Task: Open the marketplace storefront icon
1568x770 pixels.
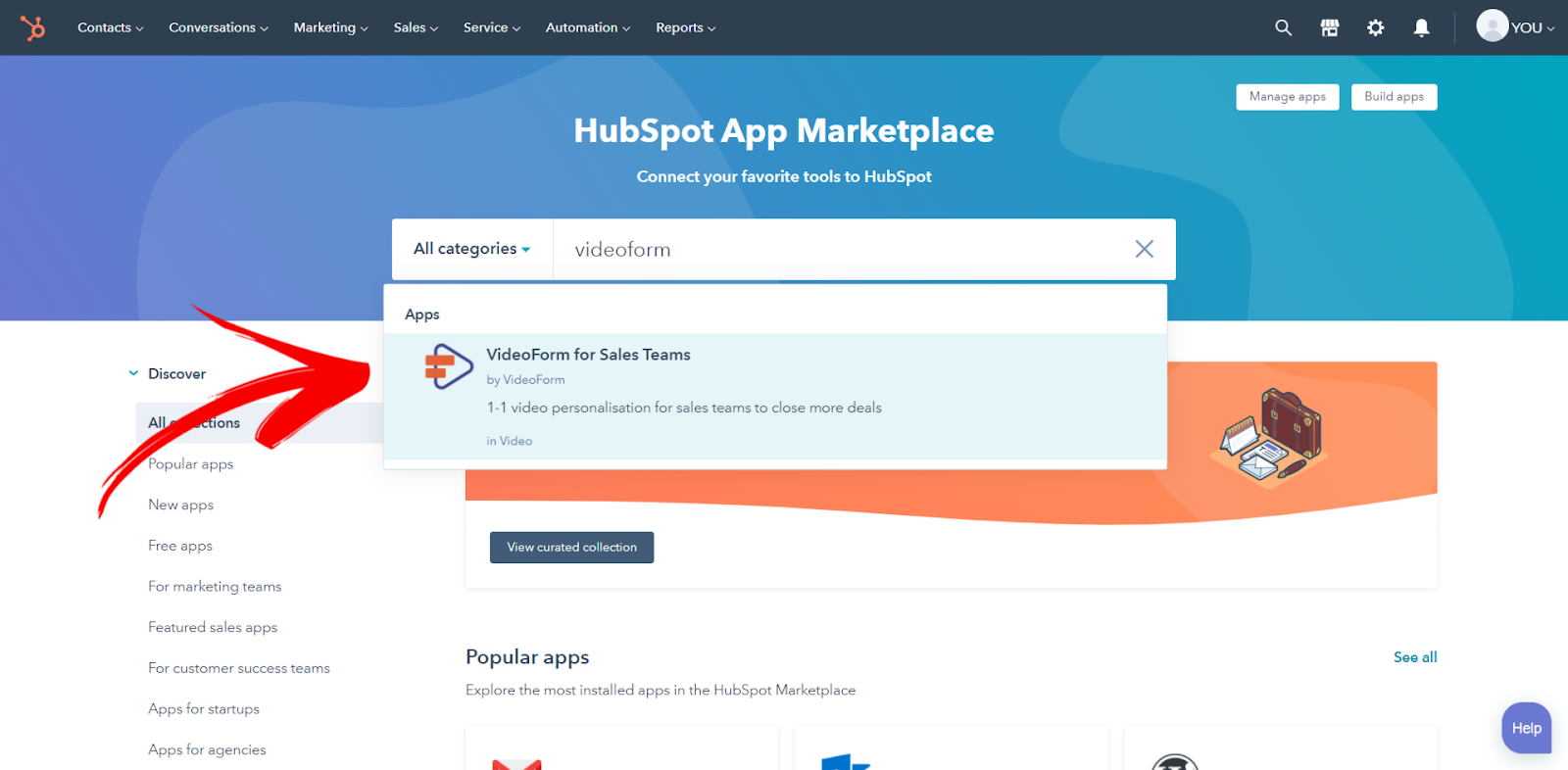Action: pos(1329,27)
